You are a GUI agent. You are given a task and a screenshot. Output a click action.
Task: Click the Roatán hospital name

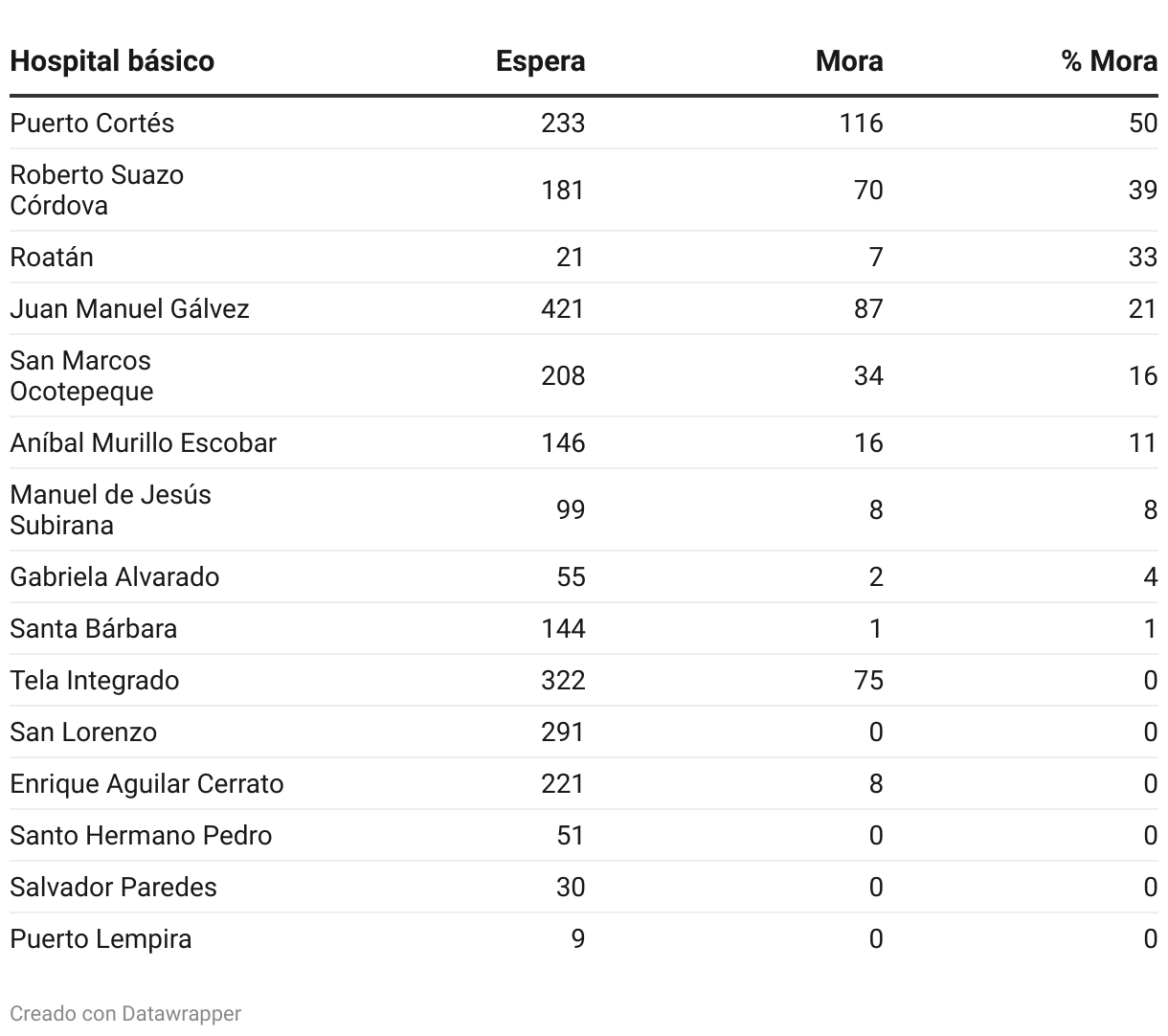pyautogui.click(x=52, y=258)
